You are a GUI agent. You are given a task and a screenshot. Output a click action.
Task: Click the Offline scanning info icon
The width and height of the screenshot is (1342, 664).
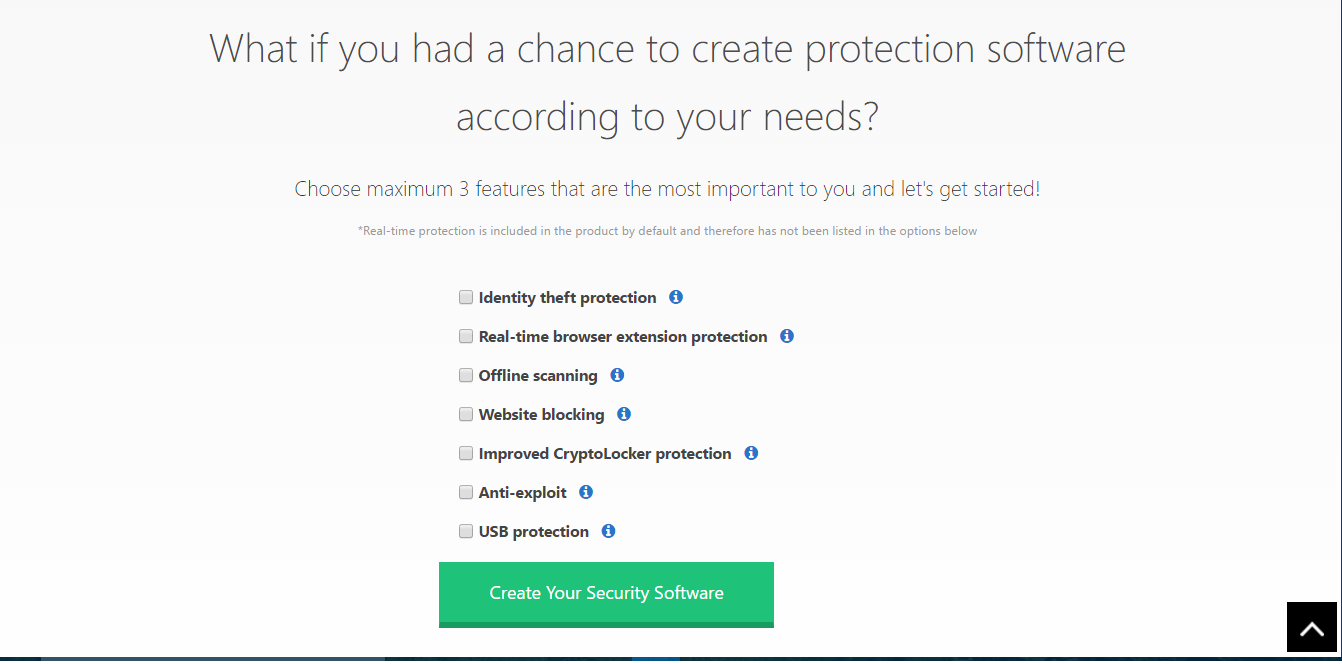pos(617,375)
